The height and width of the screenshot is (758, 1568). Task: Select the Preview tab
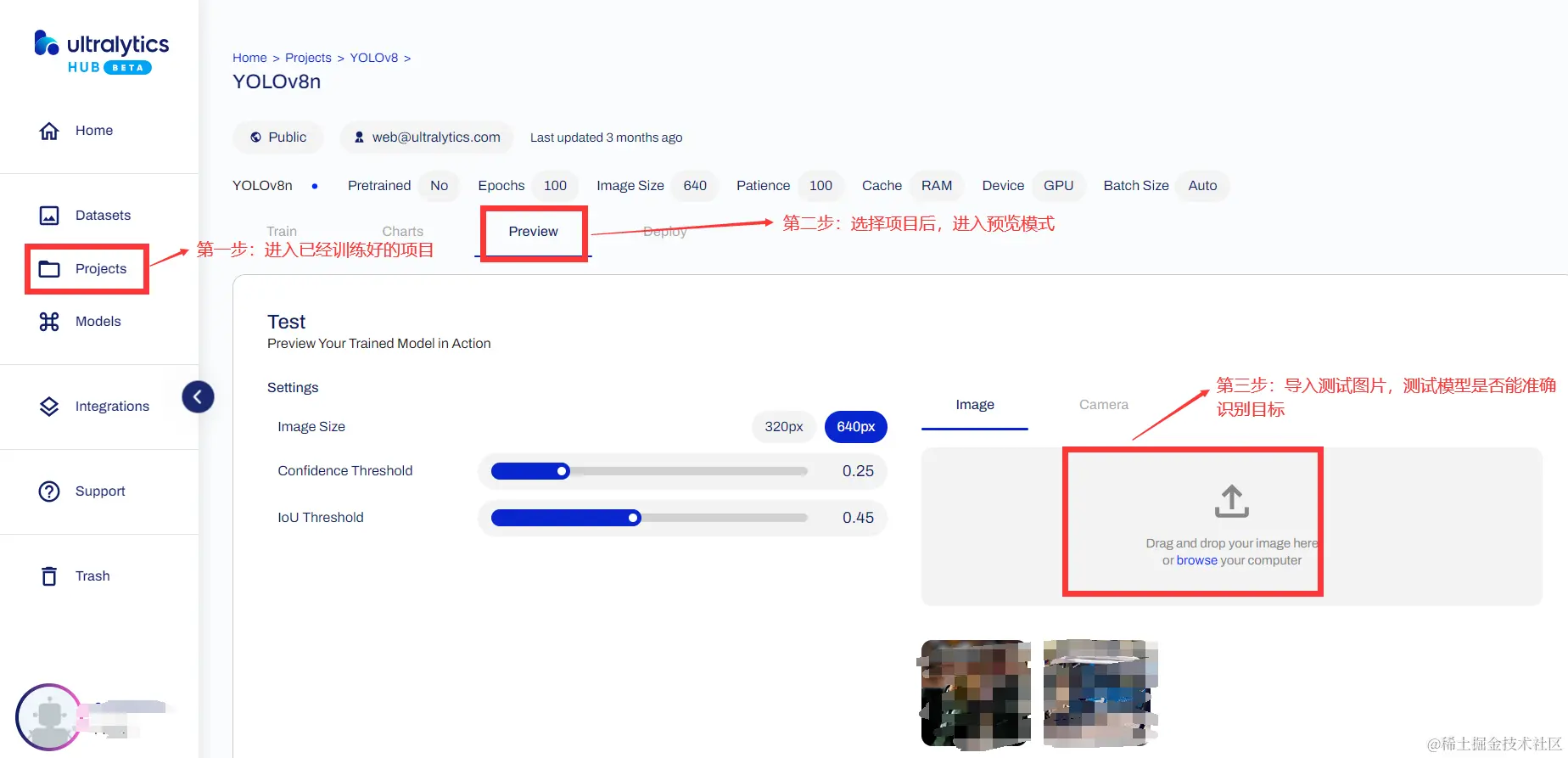533,232
